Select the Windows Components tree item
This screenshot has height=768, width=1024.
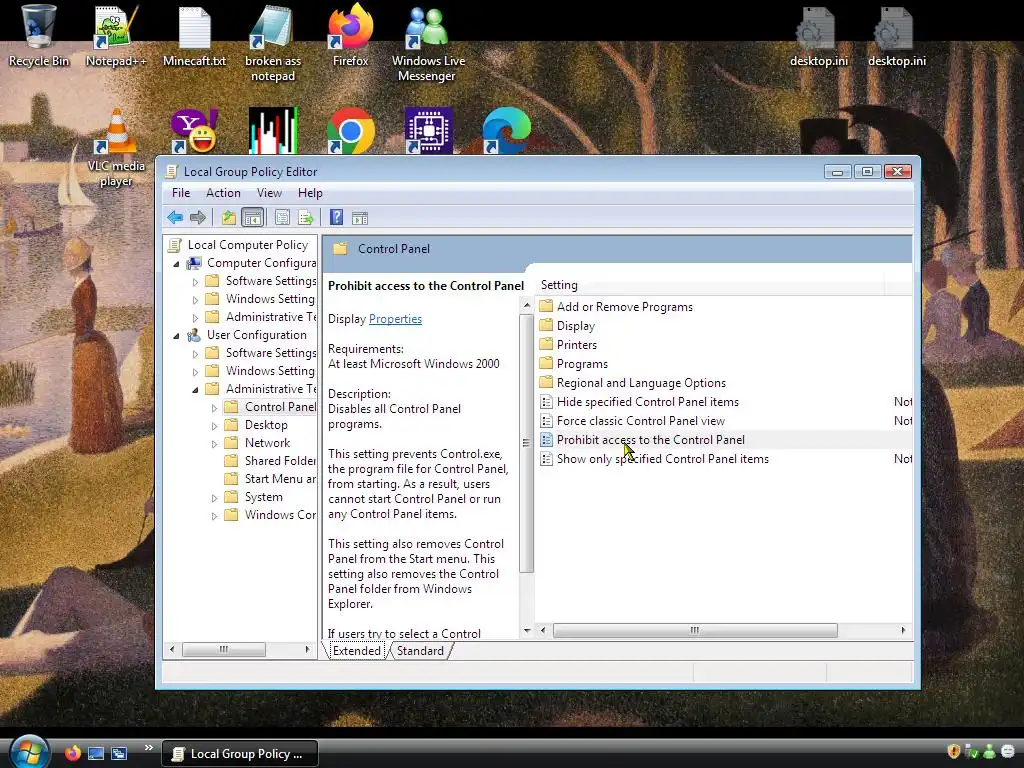tap(280, 515)
